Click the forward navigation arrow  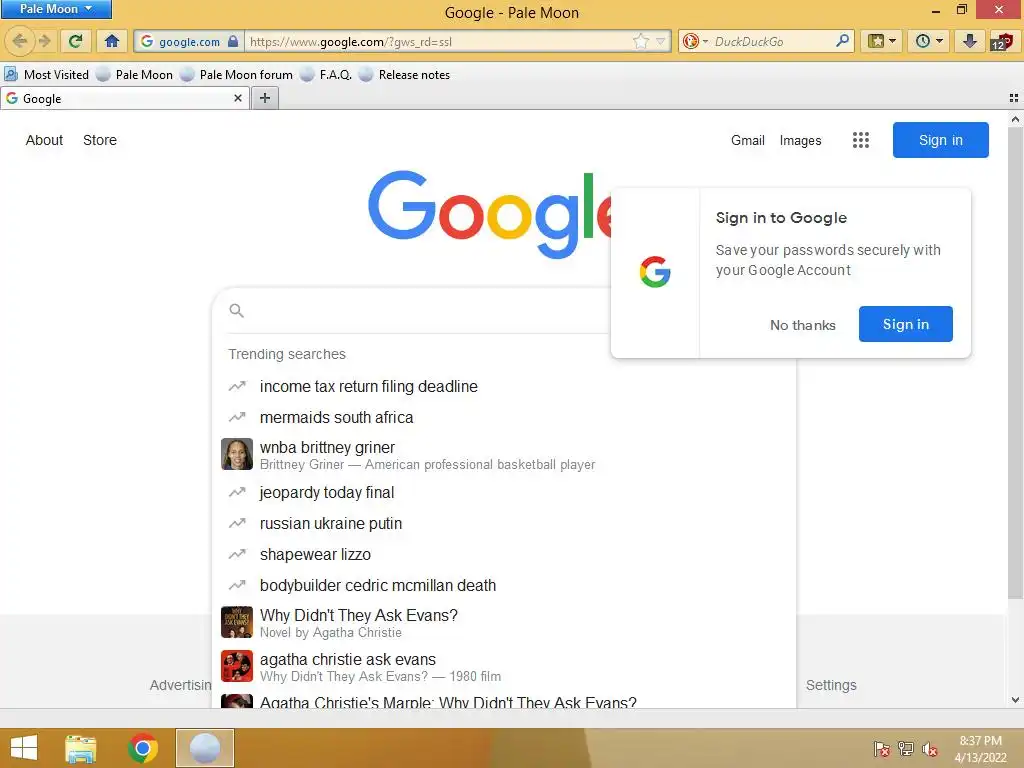coord(44,42)
